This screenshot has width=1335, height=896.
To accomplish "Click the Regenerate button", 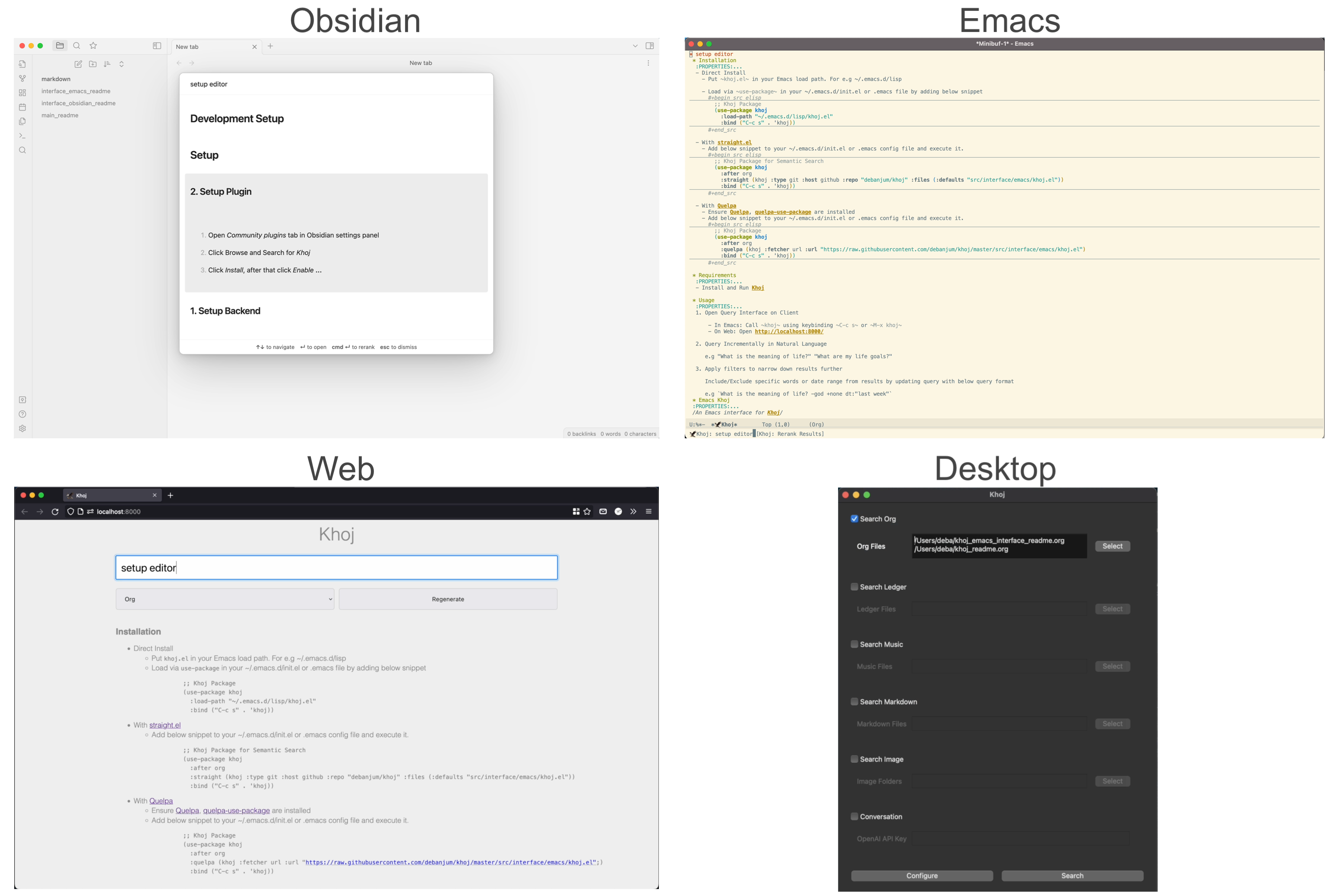I will 448,599.
